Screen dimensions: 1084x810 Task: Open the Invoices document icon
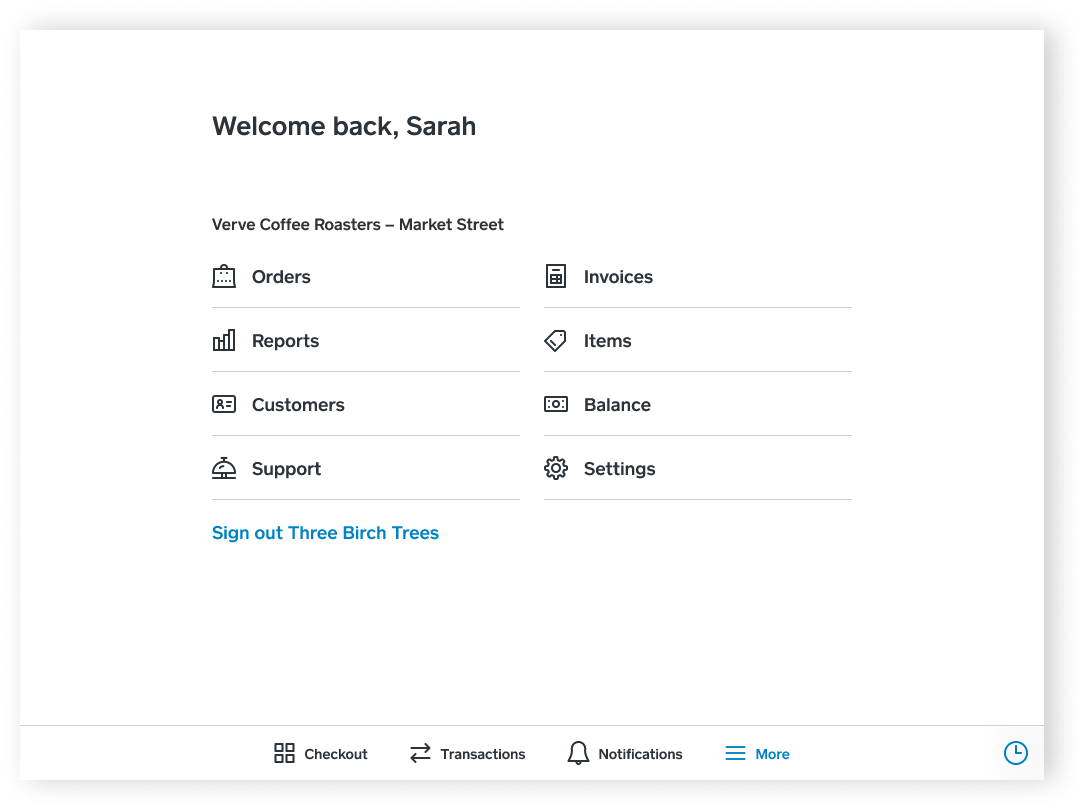pyautogui.click(x=556, y=276)
